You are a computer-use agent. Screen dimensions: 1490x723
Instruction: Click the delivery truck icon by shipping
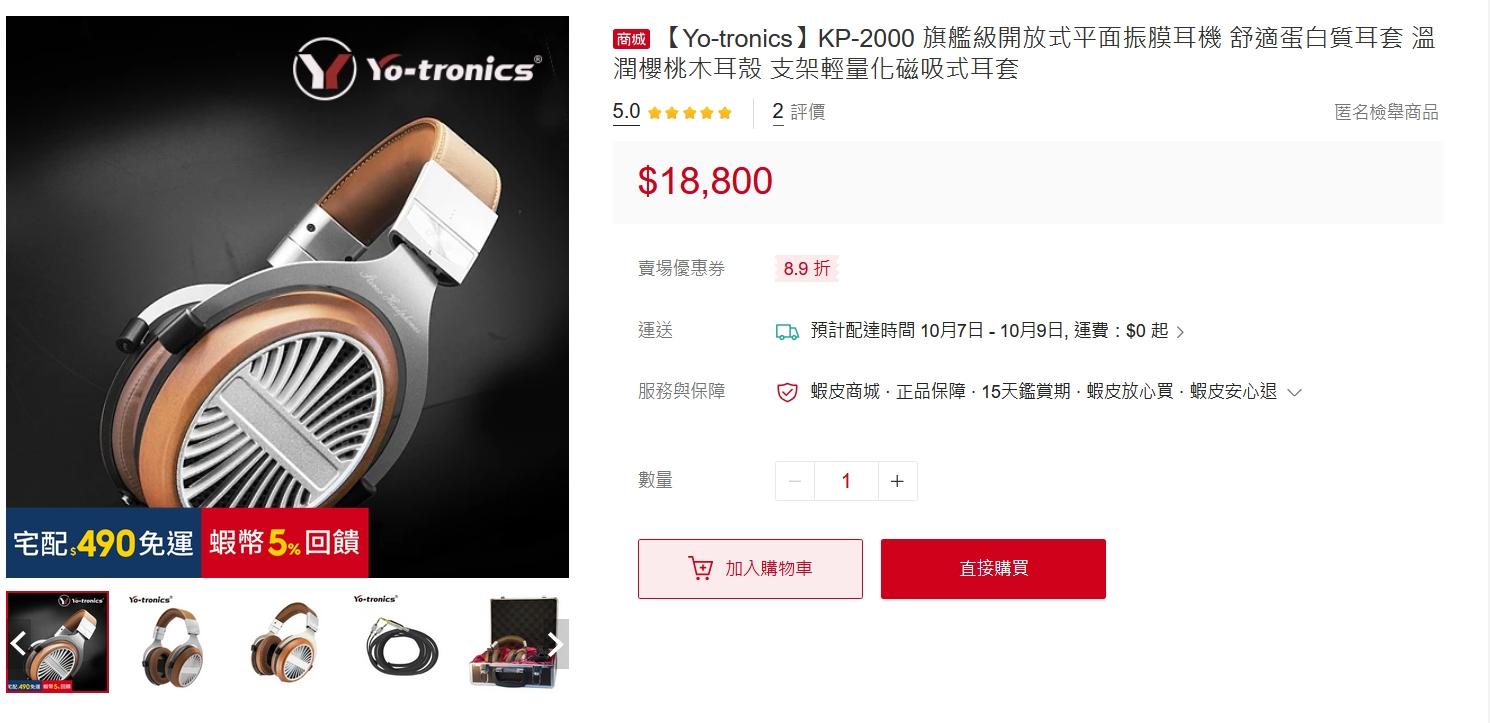[787, 331]
